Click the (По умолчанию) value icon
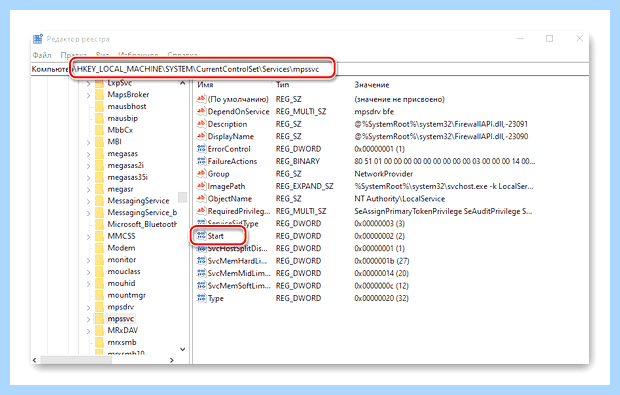 coord(201,99)
